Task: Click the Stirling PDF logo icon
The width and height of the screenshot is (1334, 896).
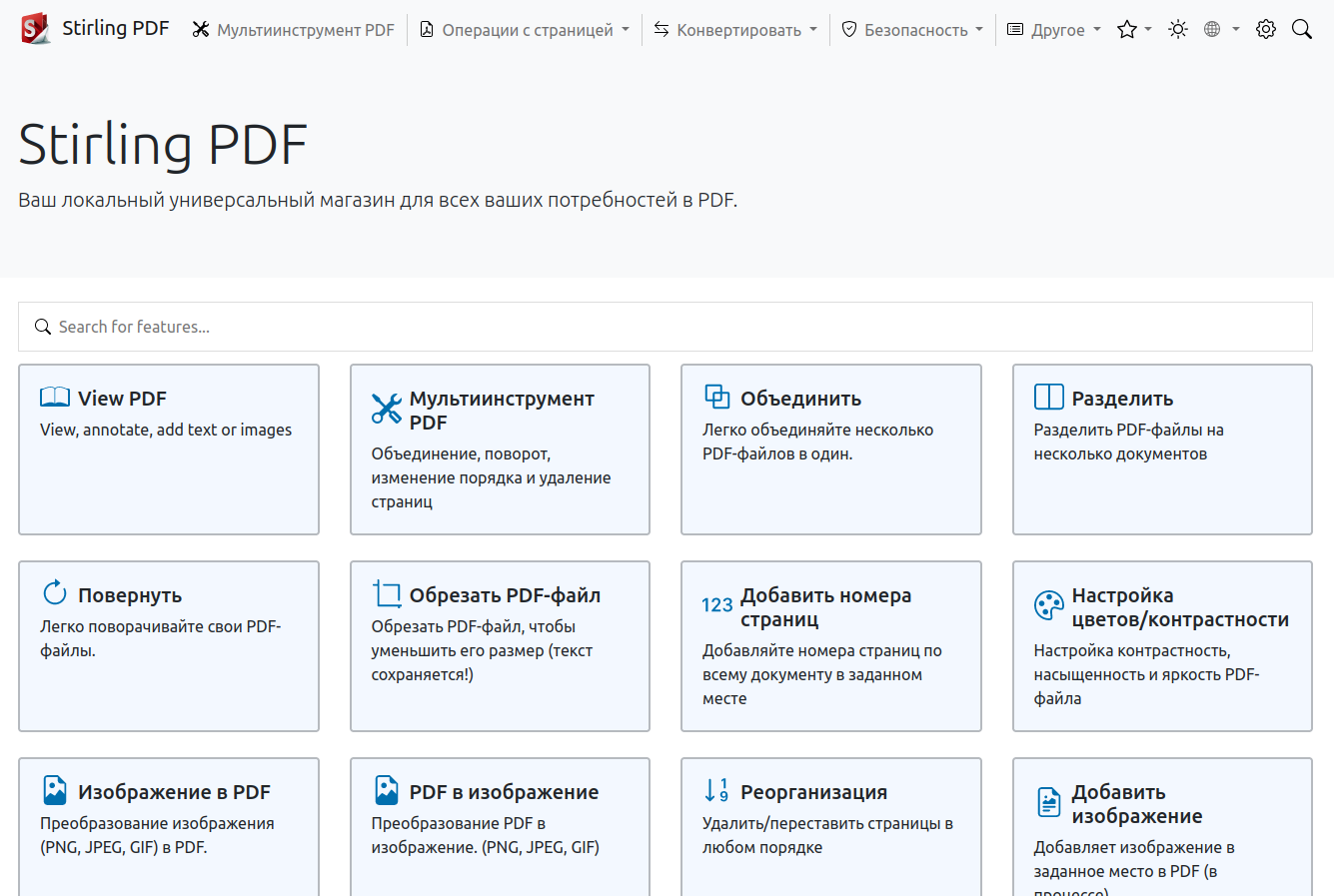Action: [x=35, y=29]
